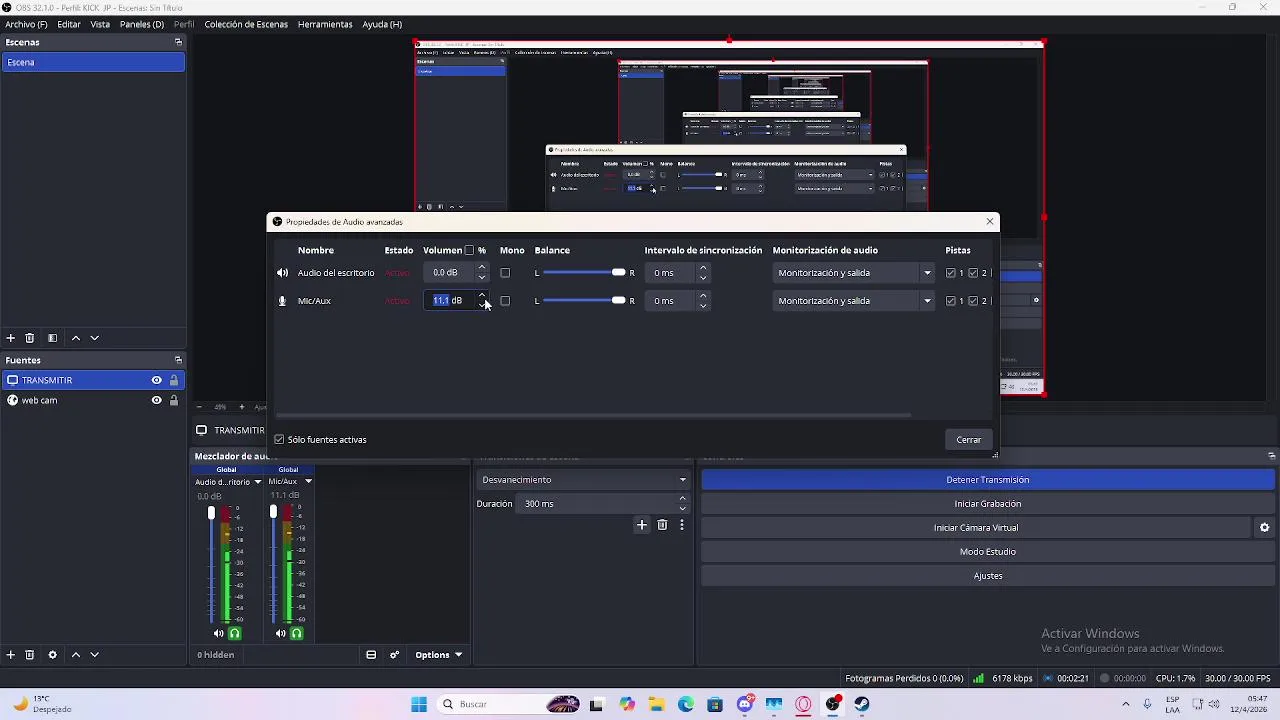Toggle Audio del escritorio headphone monitoring in mixer

click(235, 633)
